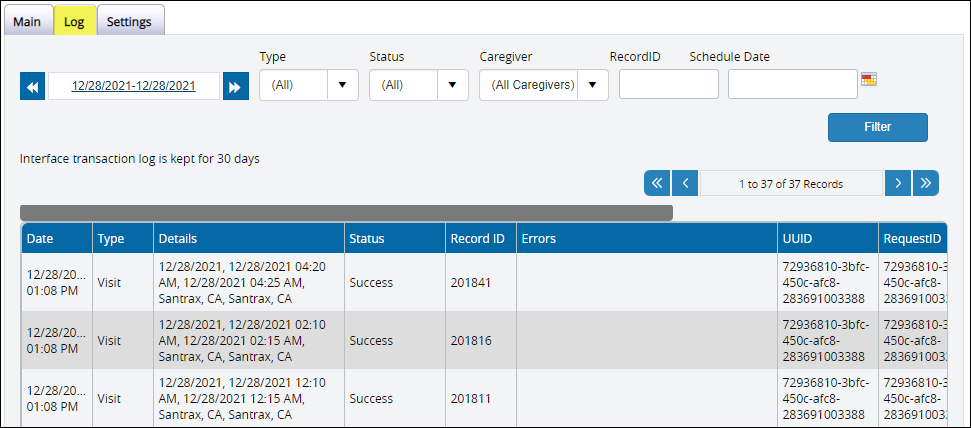This screenshot has height=428, width=971.
Task: Click Success status in row 201841
Action: (x=395, y=282)
